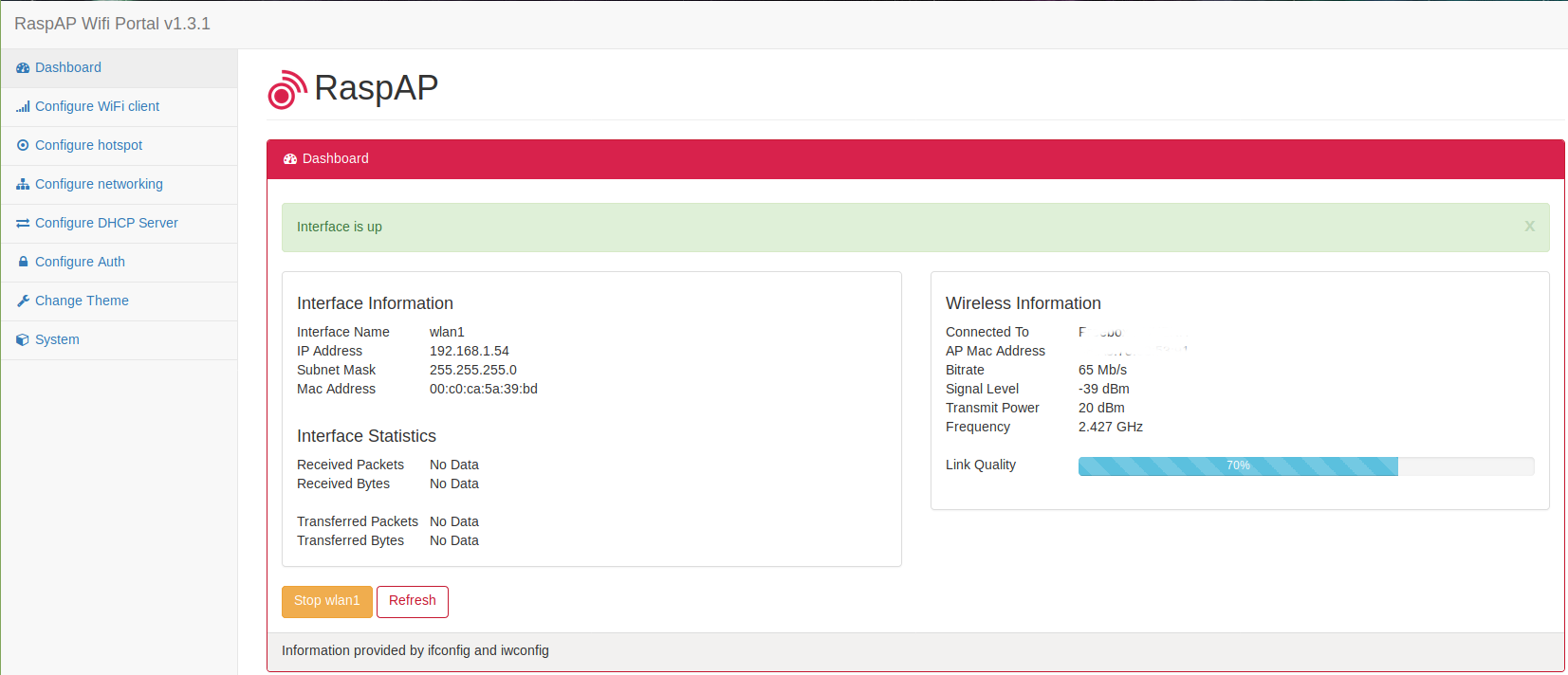
Task: Click the Dashboard title in red panel header
Action: coord(336,159)
